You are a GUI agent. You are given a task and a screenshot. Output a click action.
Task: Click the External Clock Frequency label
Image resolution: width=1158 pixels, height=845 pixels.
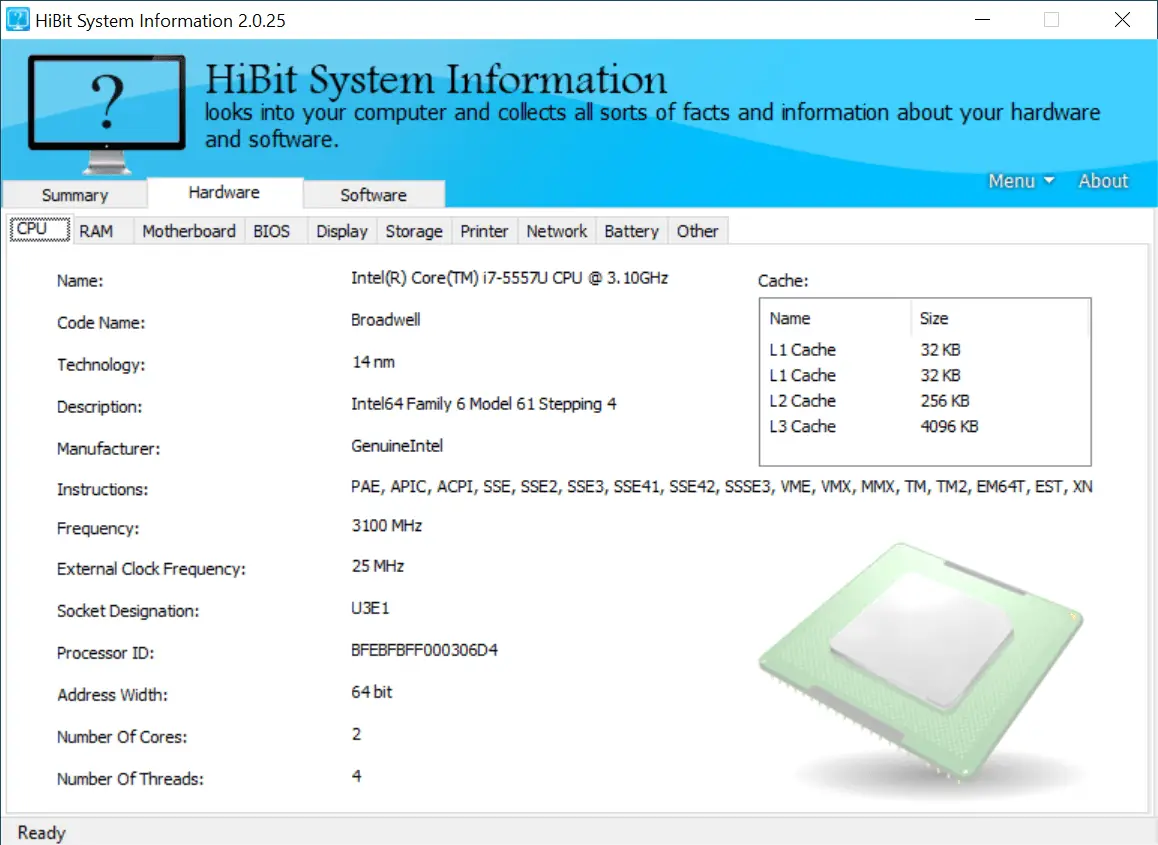coord(151,569)
